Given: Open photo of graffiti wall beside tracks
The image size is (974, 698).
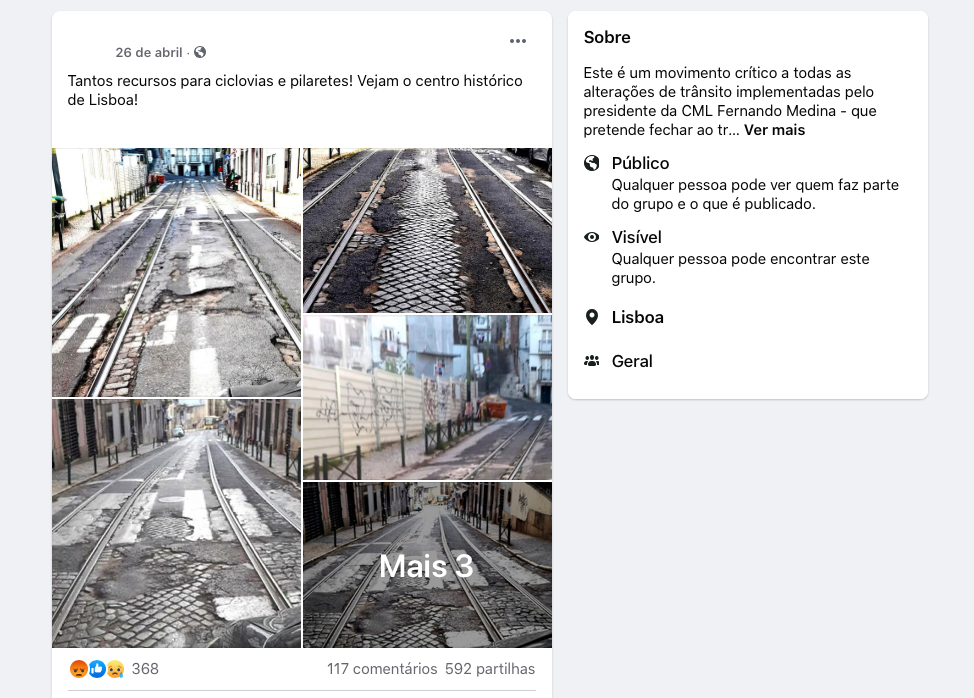Looking at the screenshot, I should click(x=427, y=397).
